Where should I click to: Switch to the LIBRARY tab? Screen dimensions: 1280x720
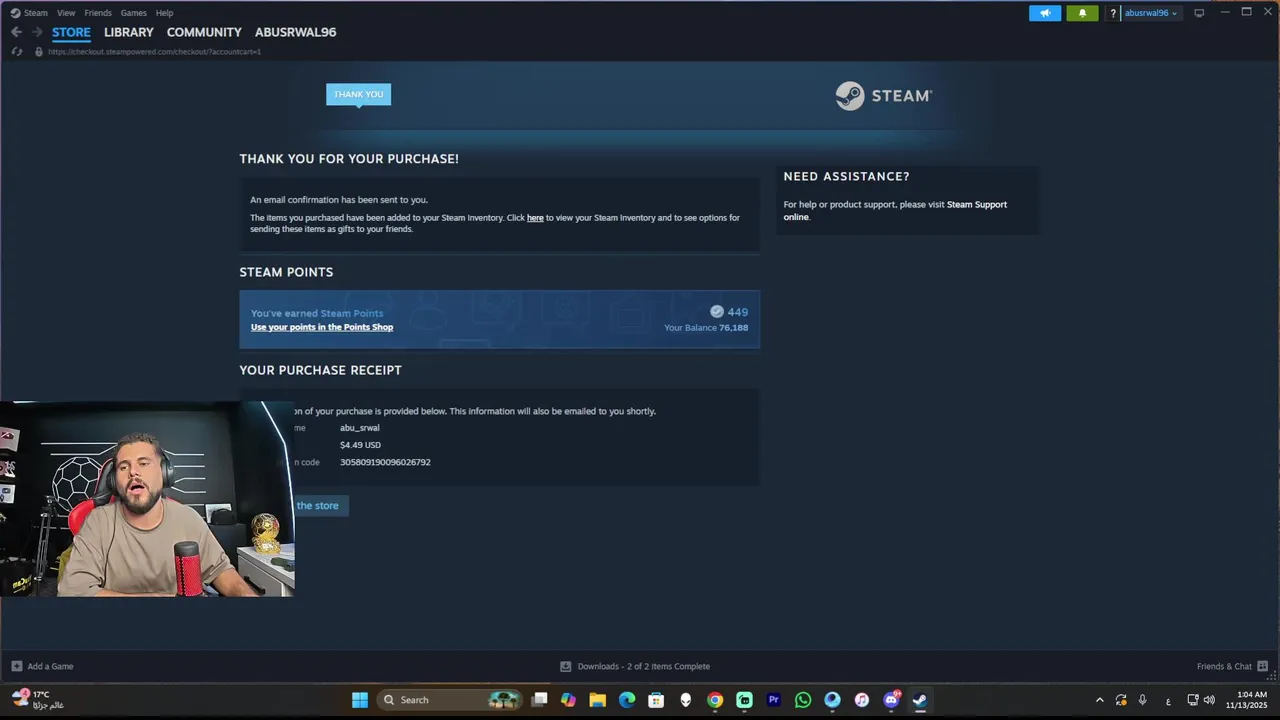(129, 32)
